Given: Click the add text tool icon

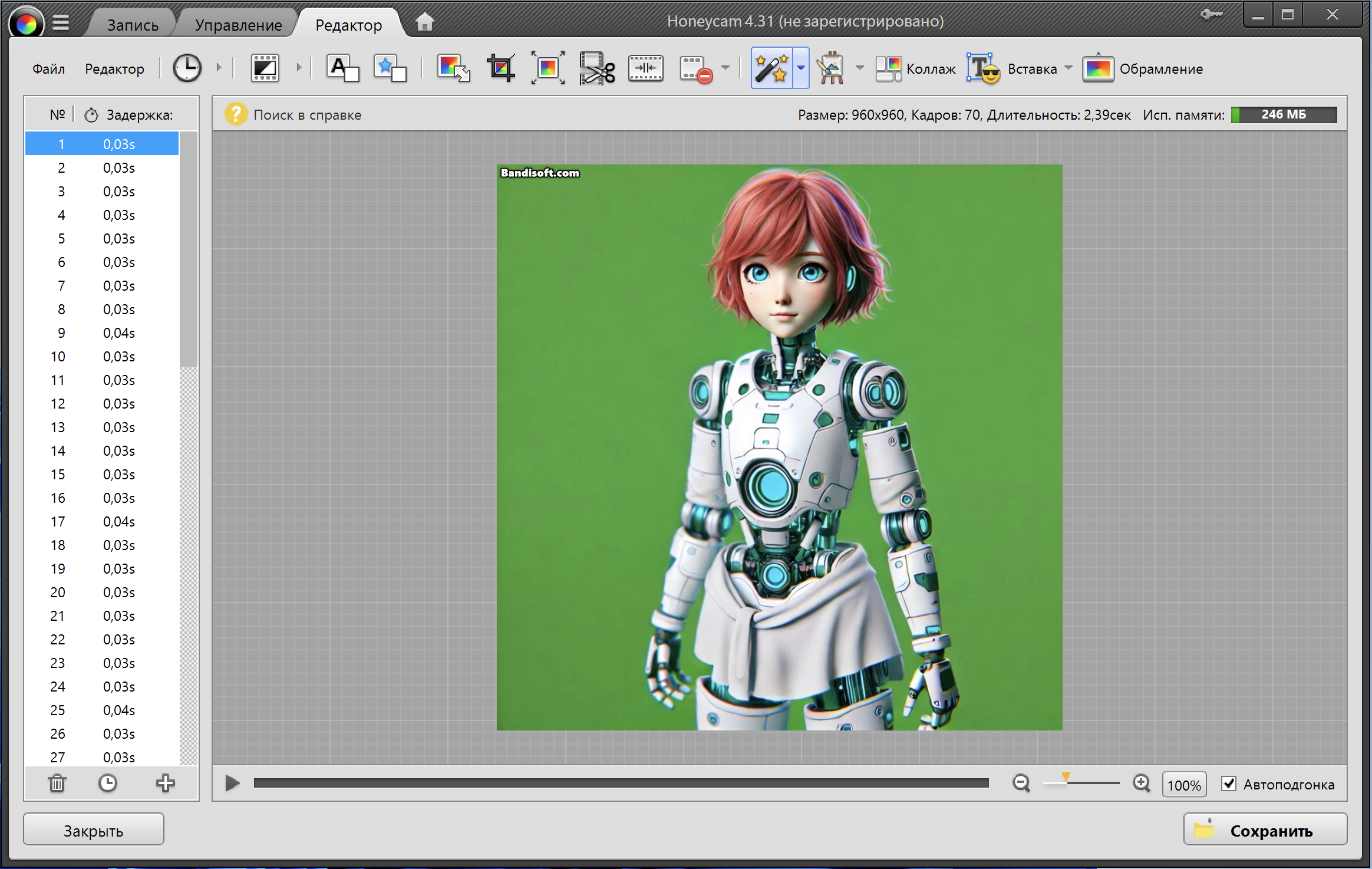Looking at the screenshot, I should pos(342,68).
